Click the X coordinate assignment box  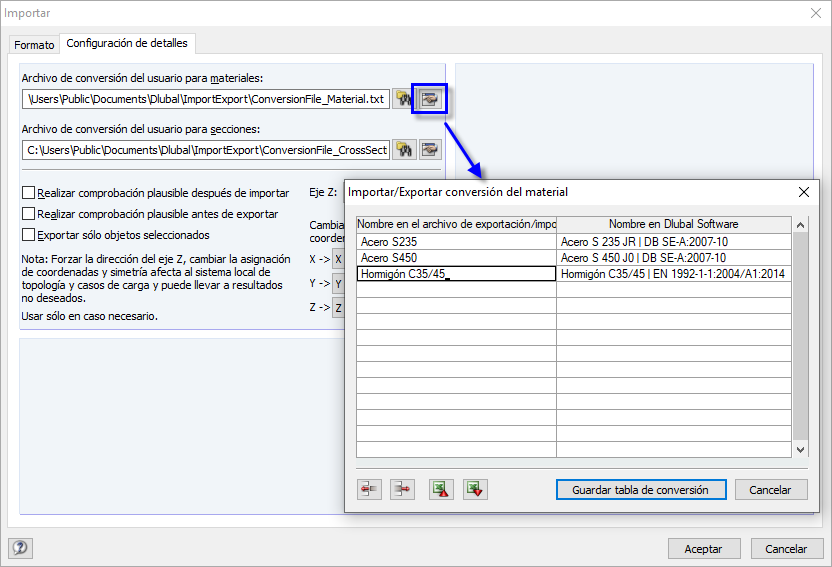coord(338,259)
